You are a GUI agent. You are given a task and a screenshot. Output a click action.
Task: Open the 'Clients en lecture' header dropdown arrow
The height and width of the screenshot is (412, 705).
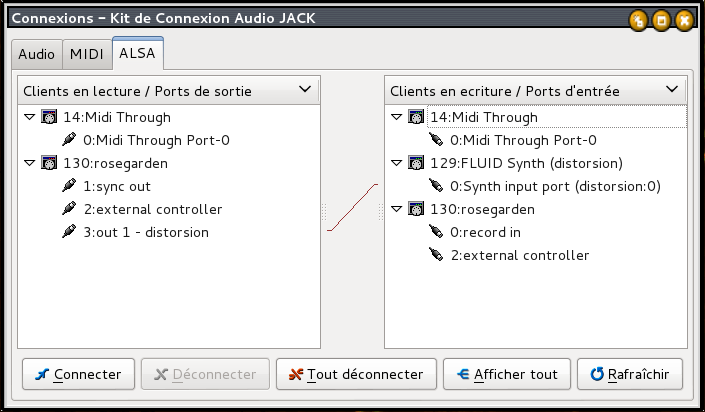[305, 90]
